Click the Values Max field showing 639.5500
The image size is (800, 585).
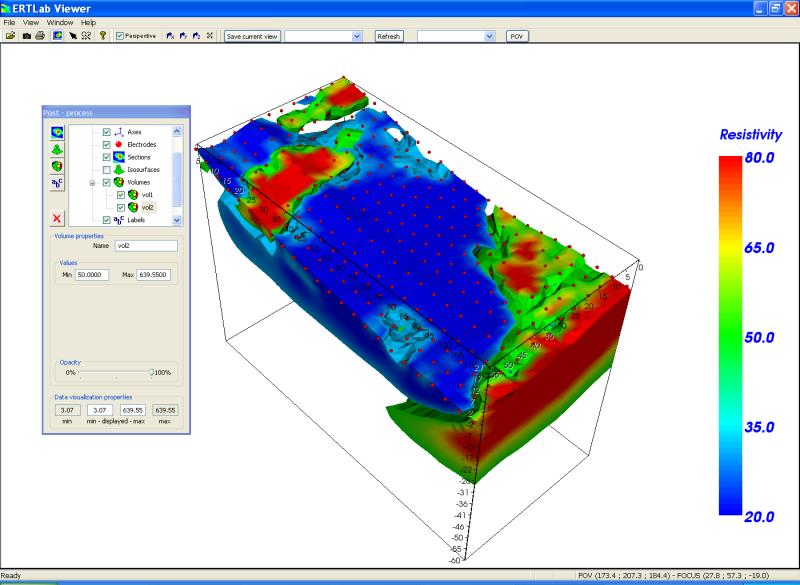coord(153,274)
